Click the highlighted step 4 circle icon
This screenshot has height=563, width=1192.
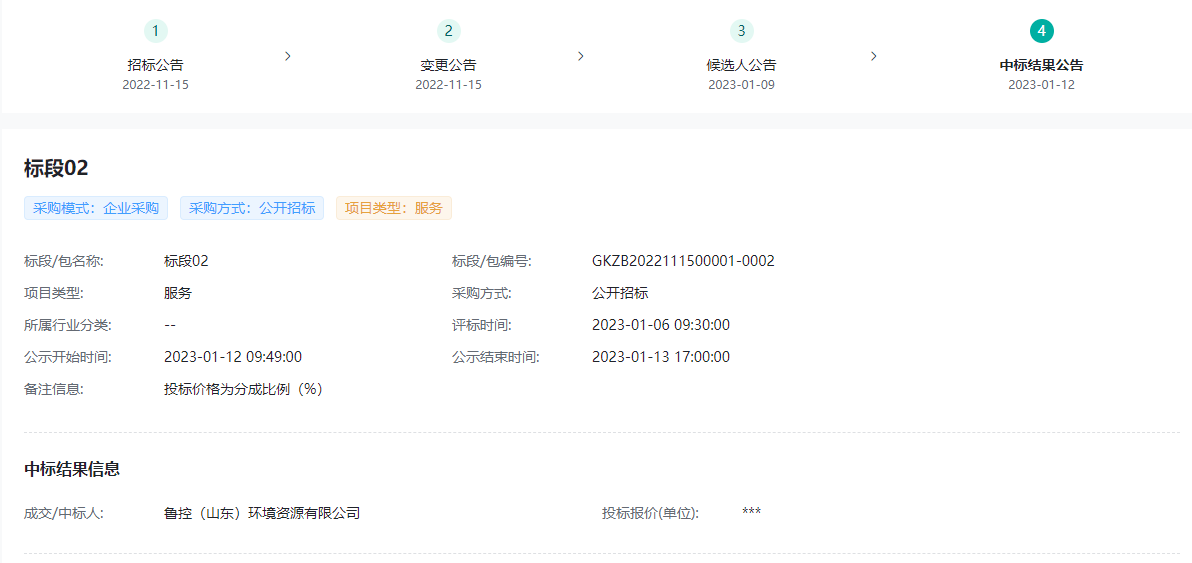pyautogui.click(x=1041, y=31)
